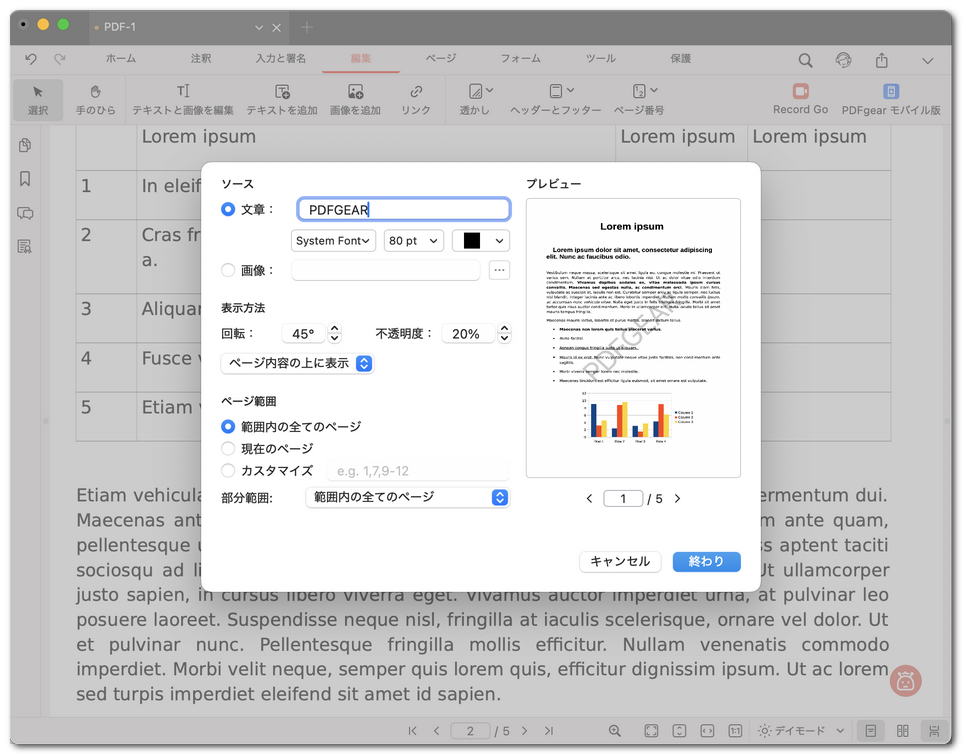Select the 現在のページ radio option
Screen dimensions: 963x755
click(228, 449)
